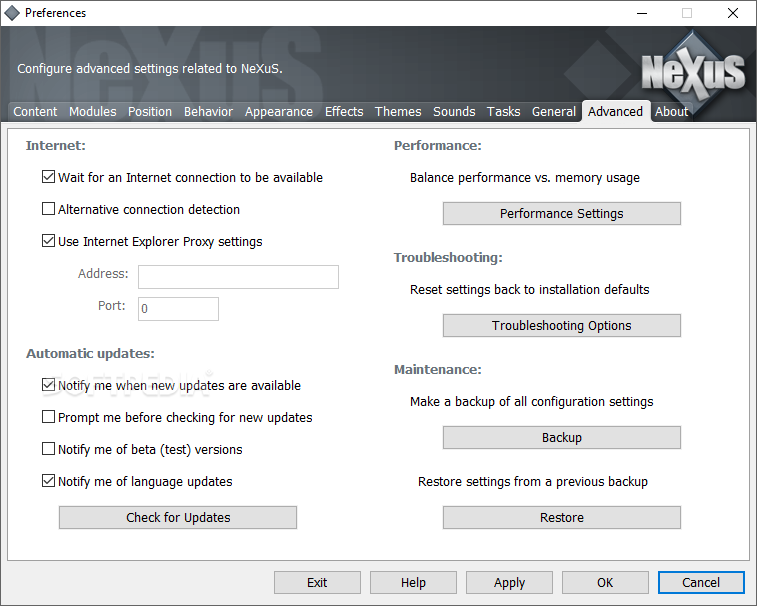Click the Exit button

[x=317, y=583]
